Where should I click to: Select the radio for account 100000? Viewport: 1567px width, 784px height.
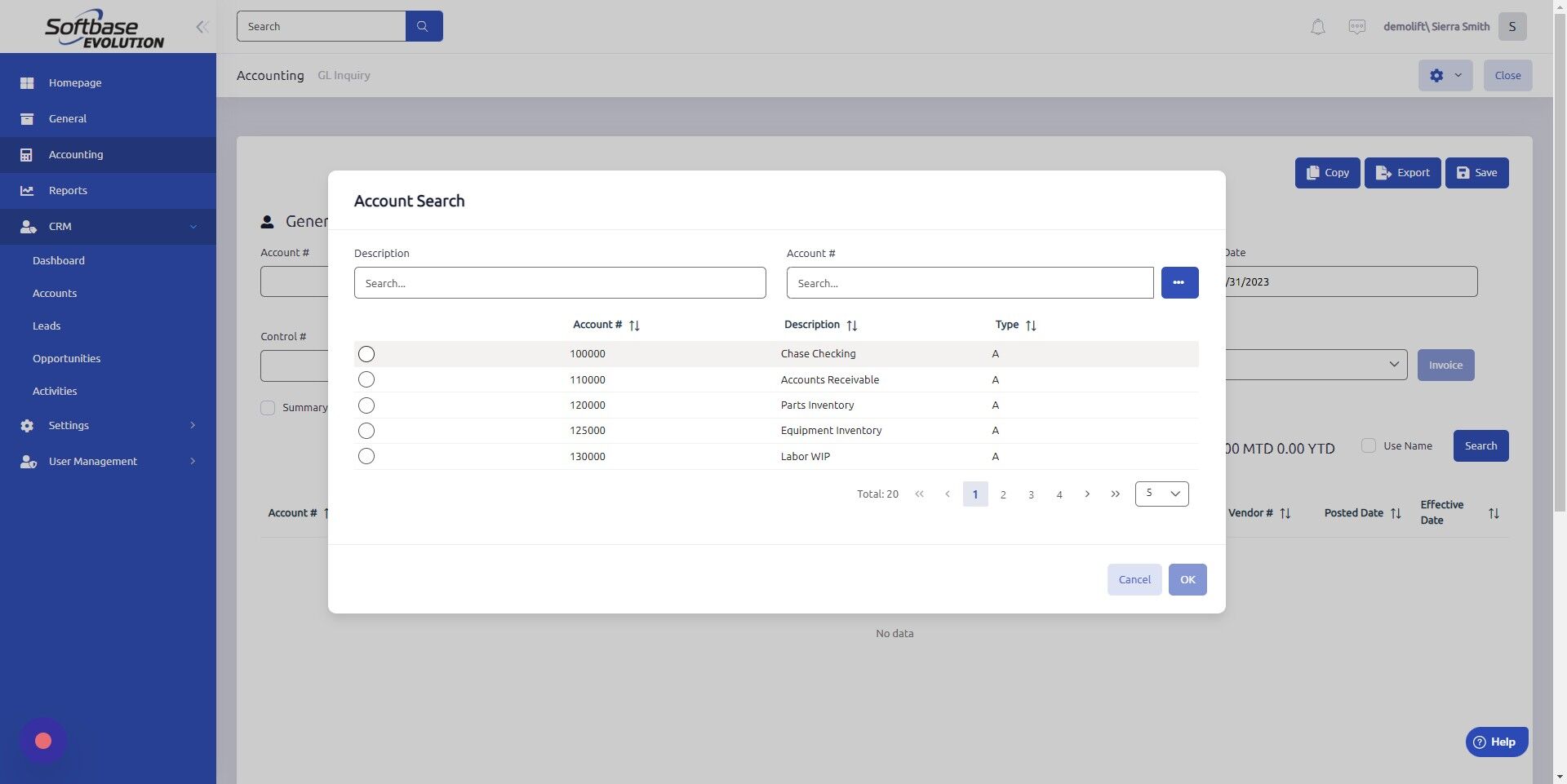(366, 354)
